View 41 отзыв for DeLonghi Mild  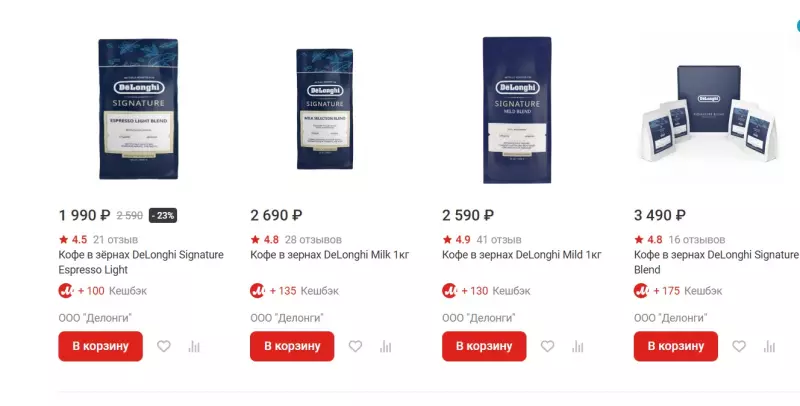click(x=499, y=240)
